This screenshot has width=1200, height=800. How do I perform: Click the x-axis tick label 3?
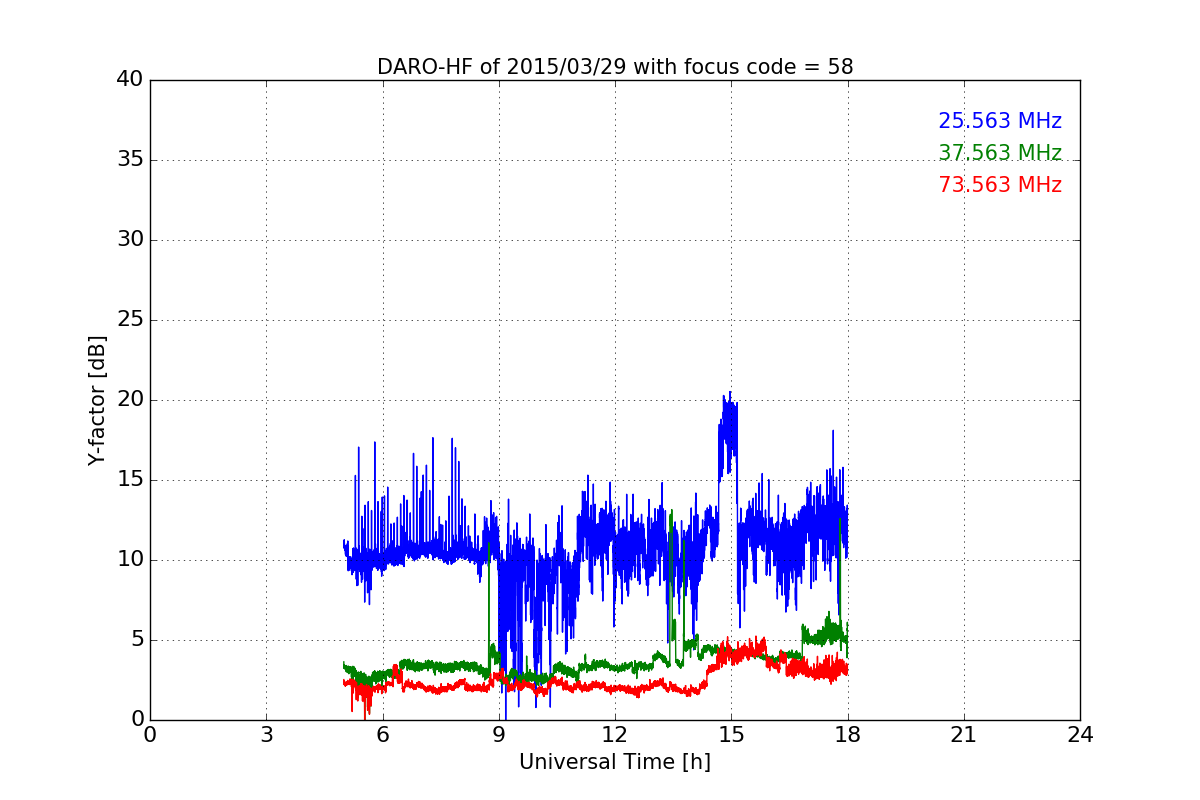coord(266,735)
